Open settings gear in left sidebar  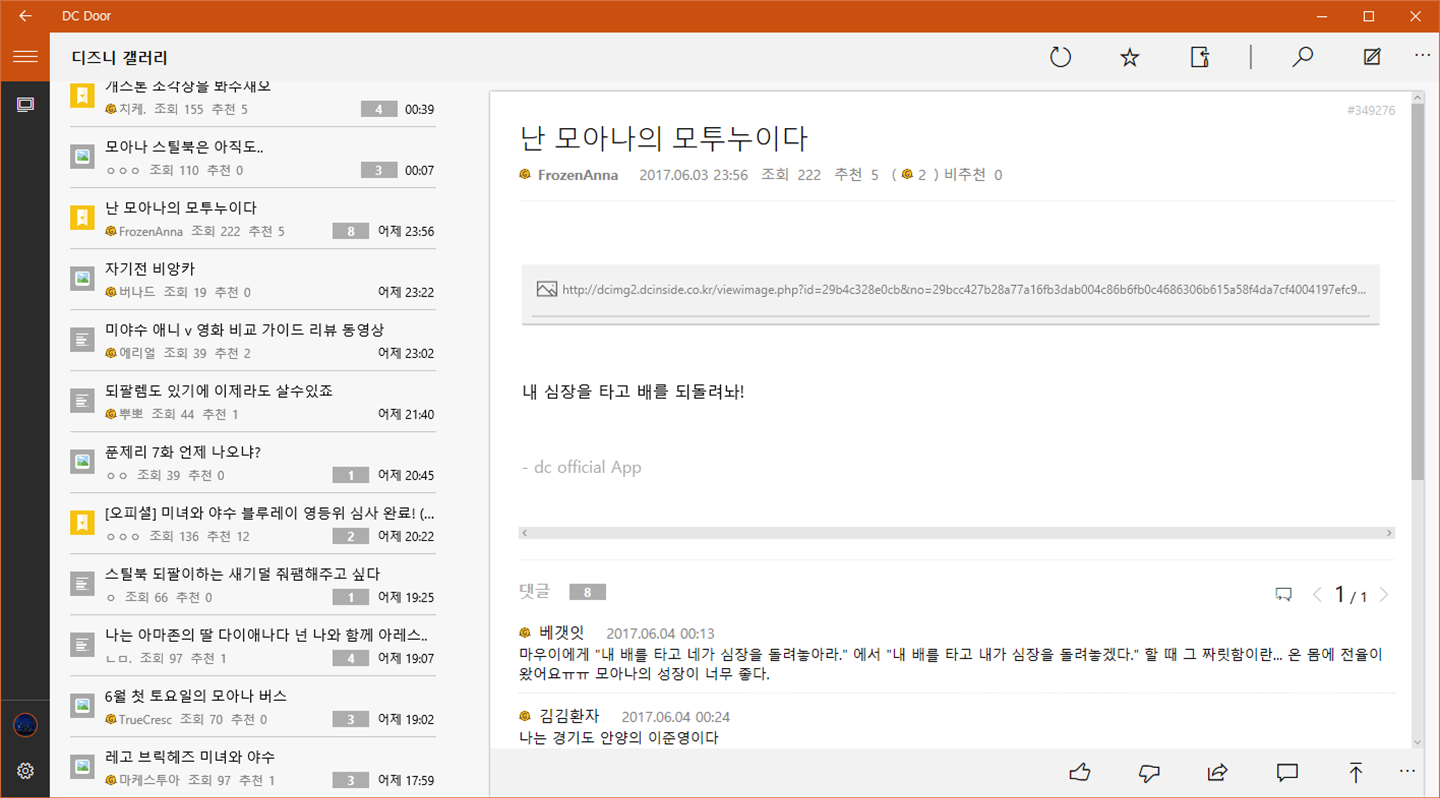(x=25, y=770)
